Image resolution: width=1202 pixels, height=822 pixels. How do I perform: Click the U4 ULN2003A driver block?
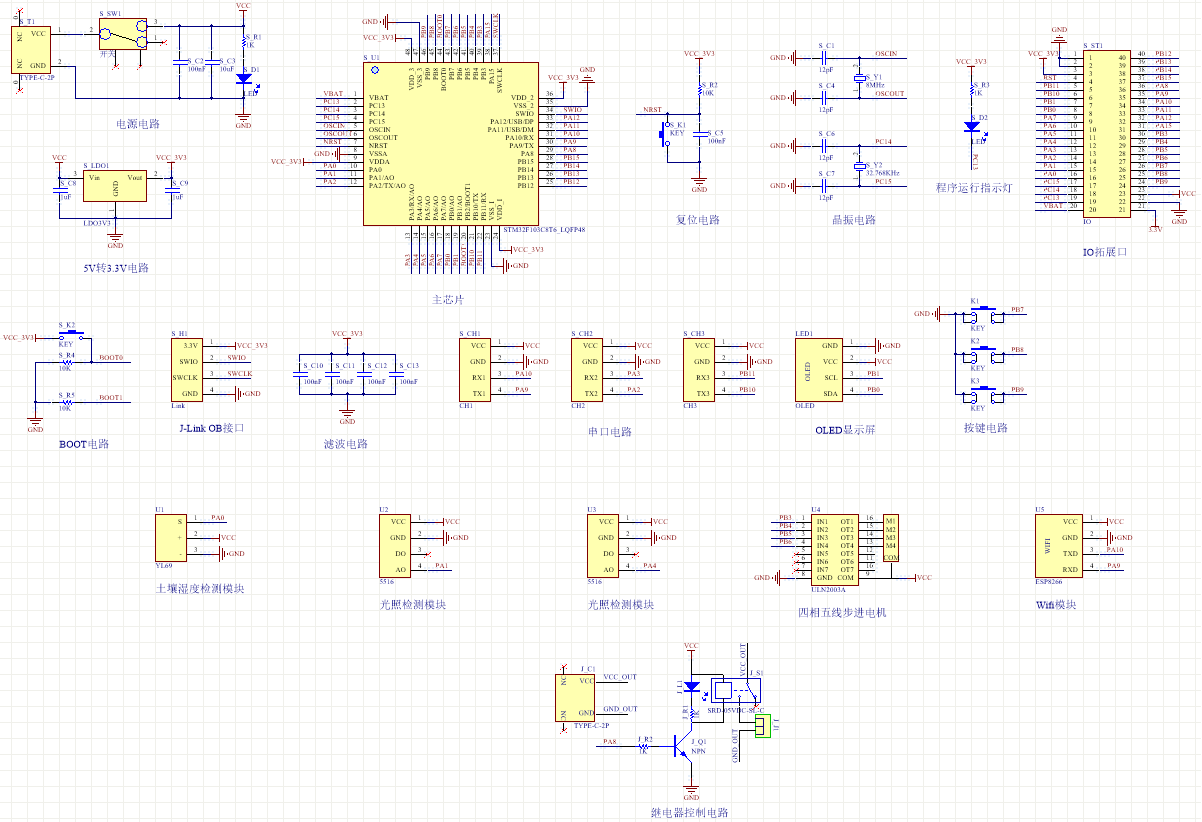[835, 549]
